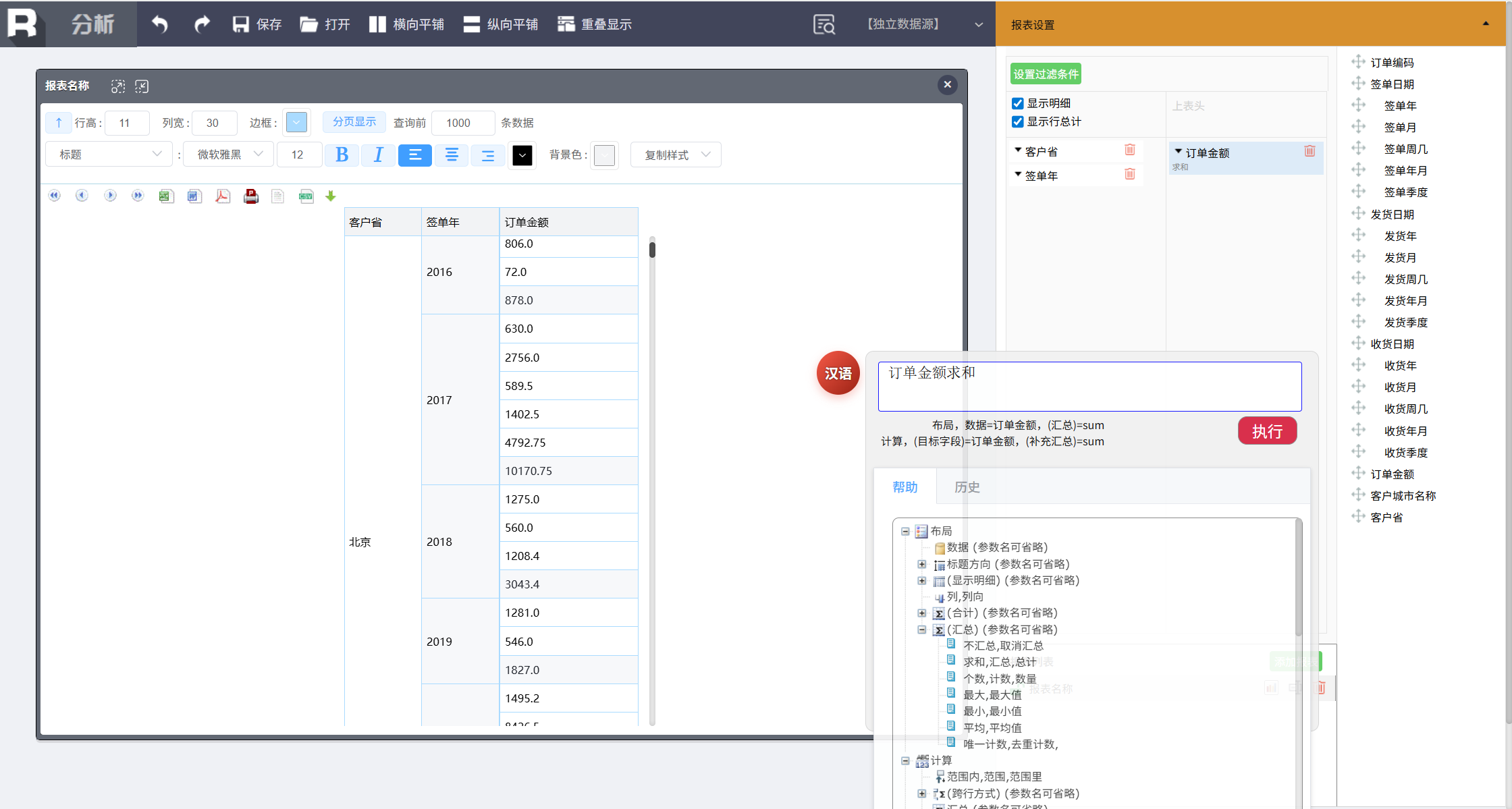Export report as CSV file
Screen dimensions: 1512x809
[306, 196]
